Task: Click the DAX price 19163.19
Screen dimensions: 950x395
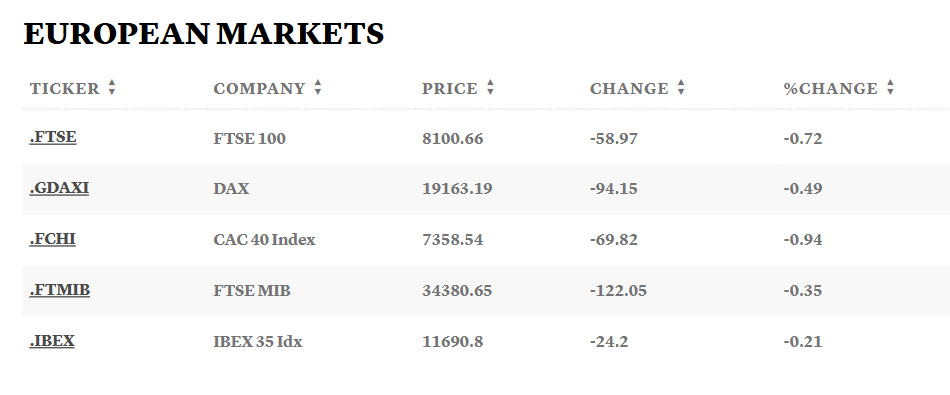Action: (457, 188)
